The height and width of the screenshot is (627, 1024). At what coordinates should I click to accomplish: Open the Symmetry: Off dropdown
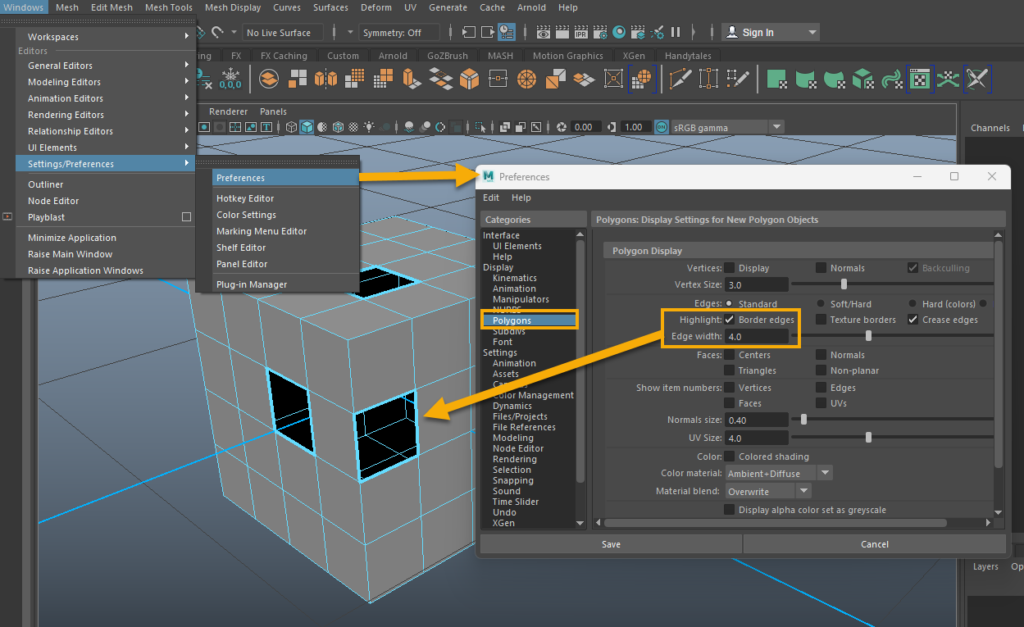tap(398, 33)
